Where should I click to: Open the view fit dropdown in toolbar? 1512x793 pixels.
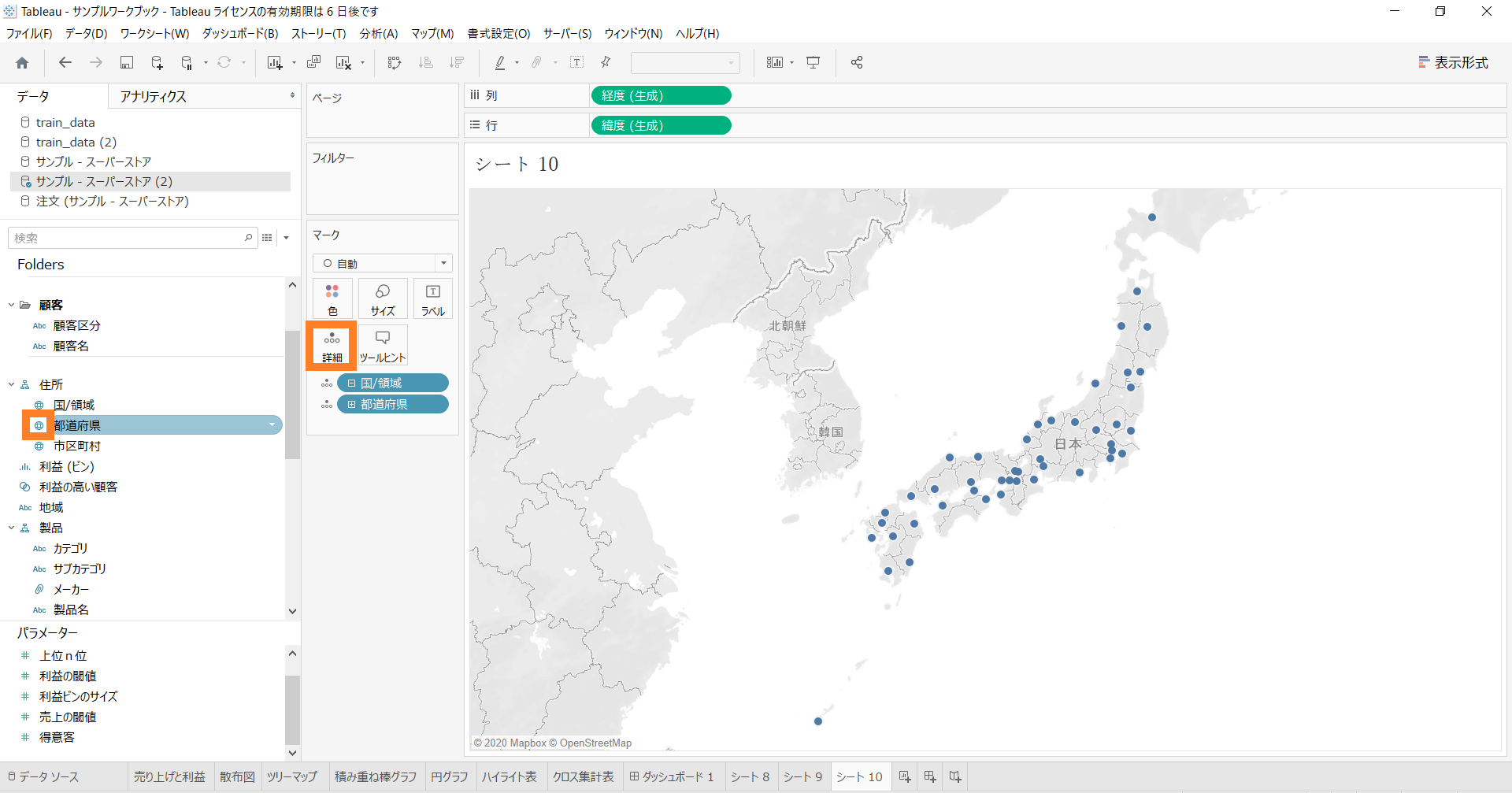[x=685, y=63]
